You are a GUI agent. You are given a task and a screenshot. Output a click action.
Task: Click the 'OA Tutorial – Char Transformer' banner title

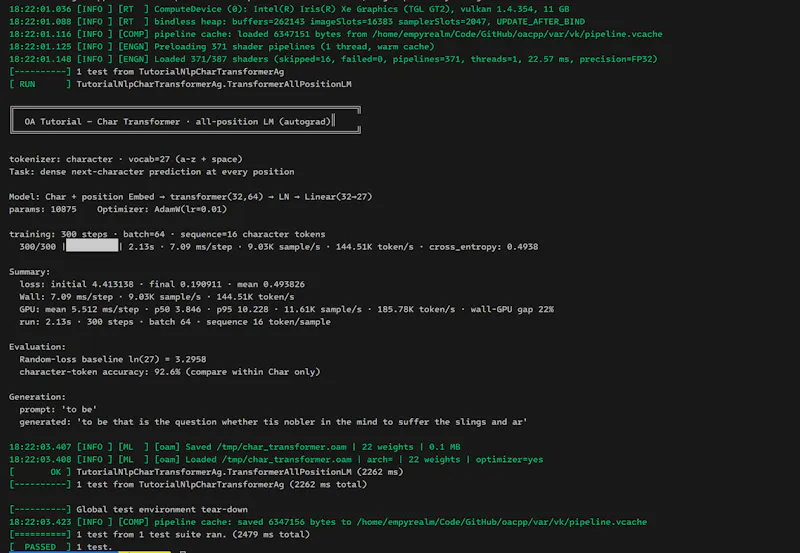[178, 121]
